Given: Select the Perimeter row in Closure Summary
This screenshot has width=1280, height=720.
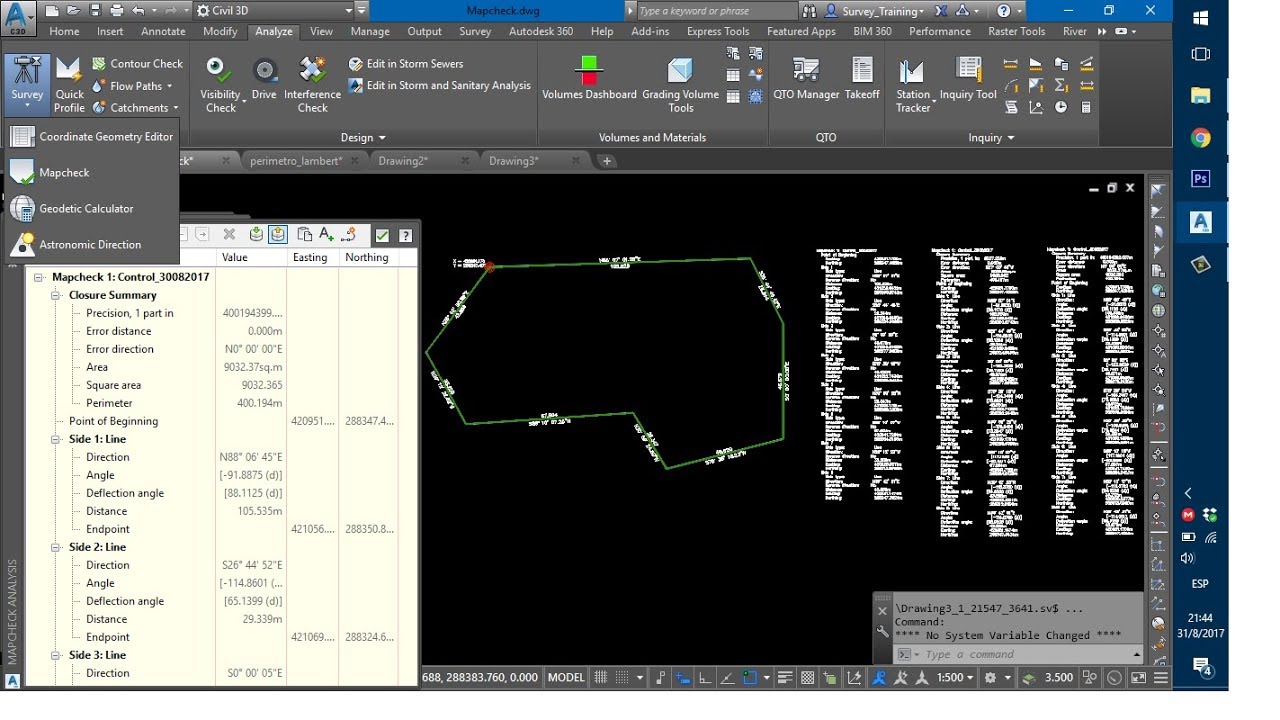Looking at the screenshot, I should point(221,403).
